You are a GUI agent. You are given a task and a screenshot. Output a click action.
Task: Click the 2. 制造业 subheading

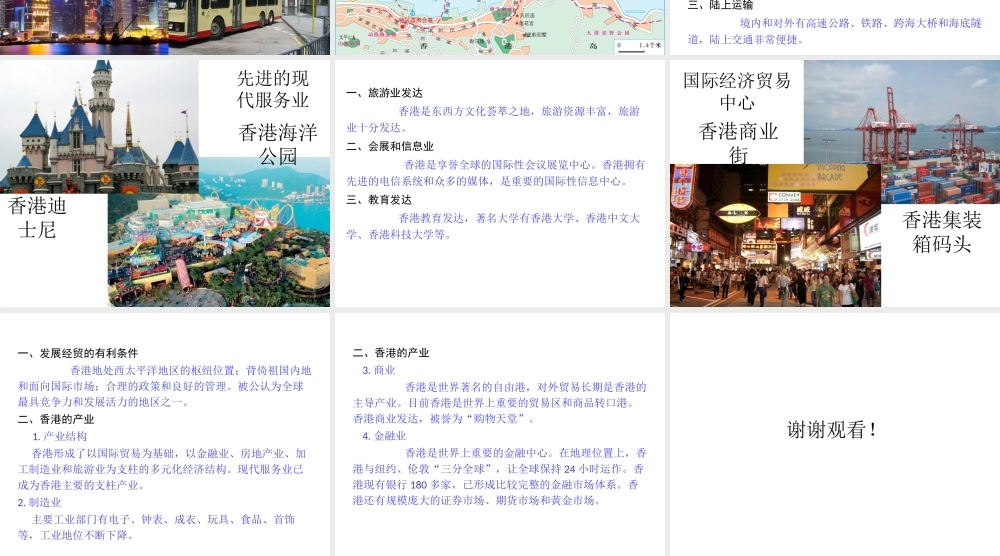40,502
